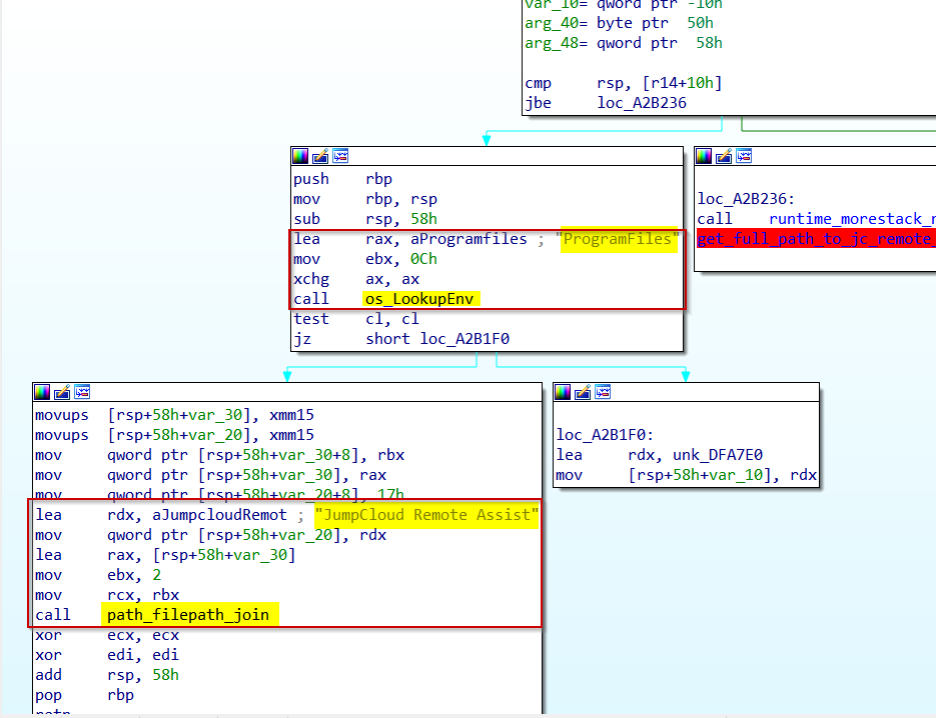936x718 pixels.
Task: Click the group nodes icon on the path_filepath_join block
Action: pyautogui.click(x=82, y=391)
